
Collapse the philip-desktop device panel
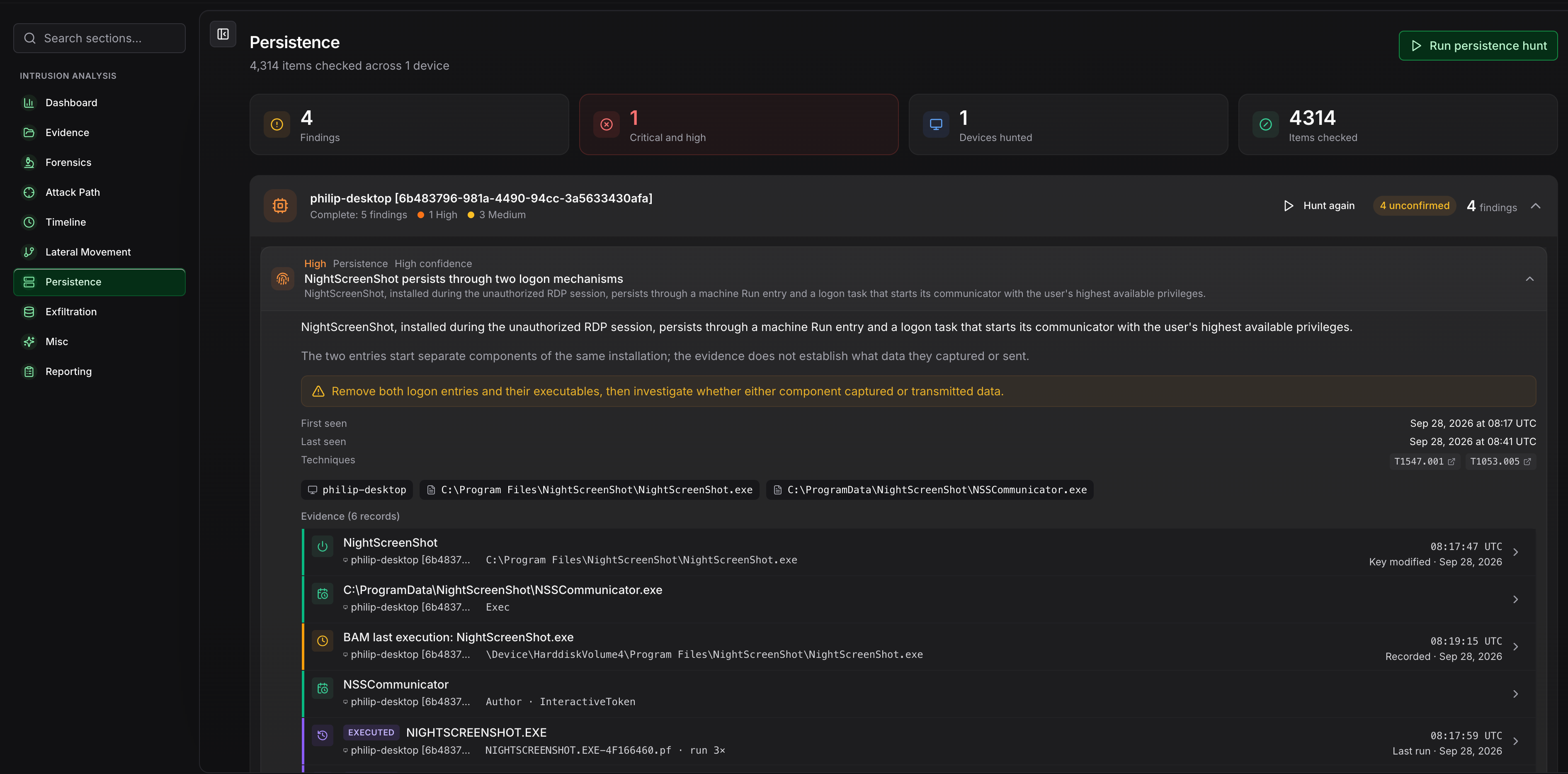pos(1535,206)
